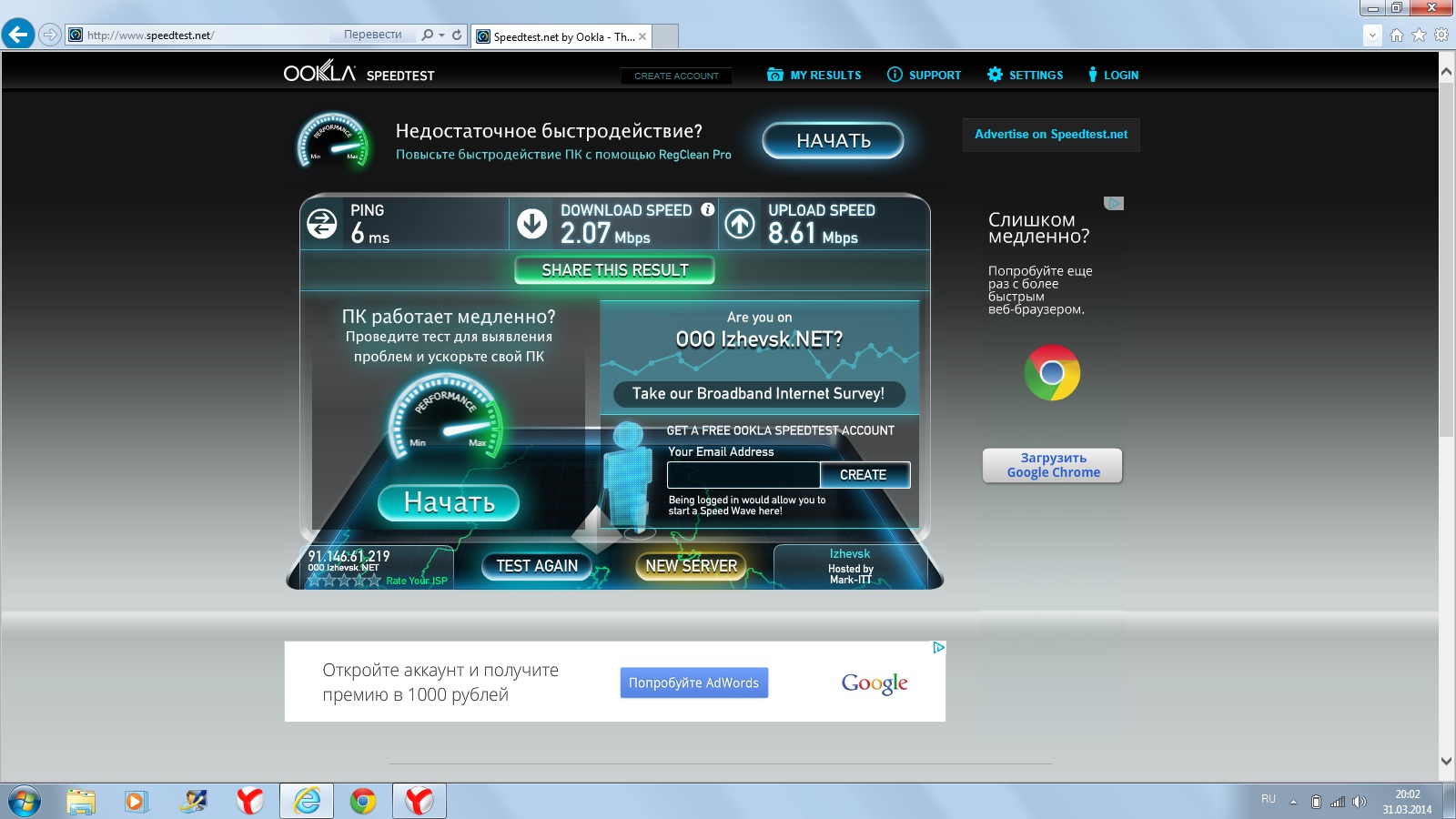Open the address bar dropdown arrow
Screen dimensions: 1456x819
441,35
